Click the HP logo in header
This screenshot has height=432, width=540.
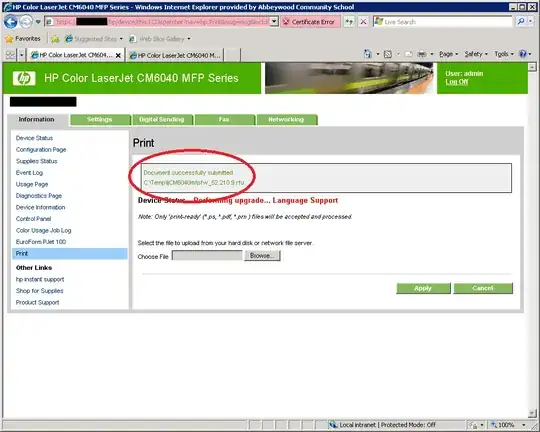pos(24,78)
